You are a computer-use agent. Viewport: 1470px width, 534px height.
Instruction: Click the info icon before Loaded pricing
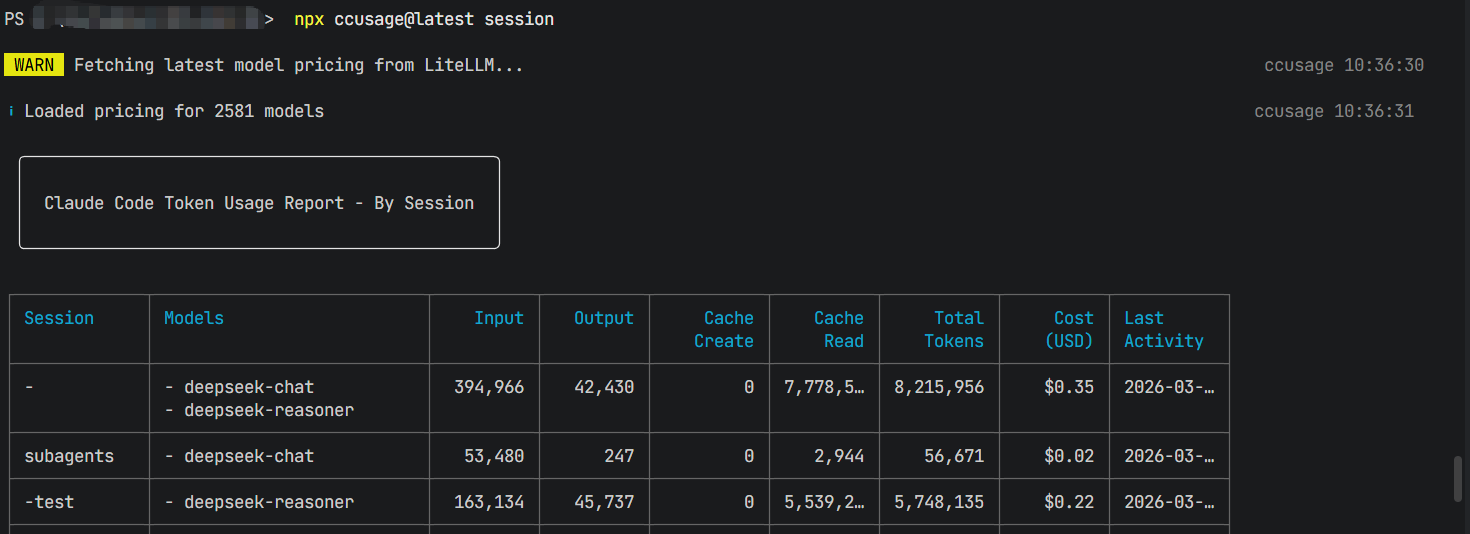[10, 111]
